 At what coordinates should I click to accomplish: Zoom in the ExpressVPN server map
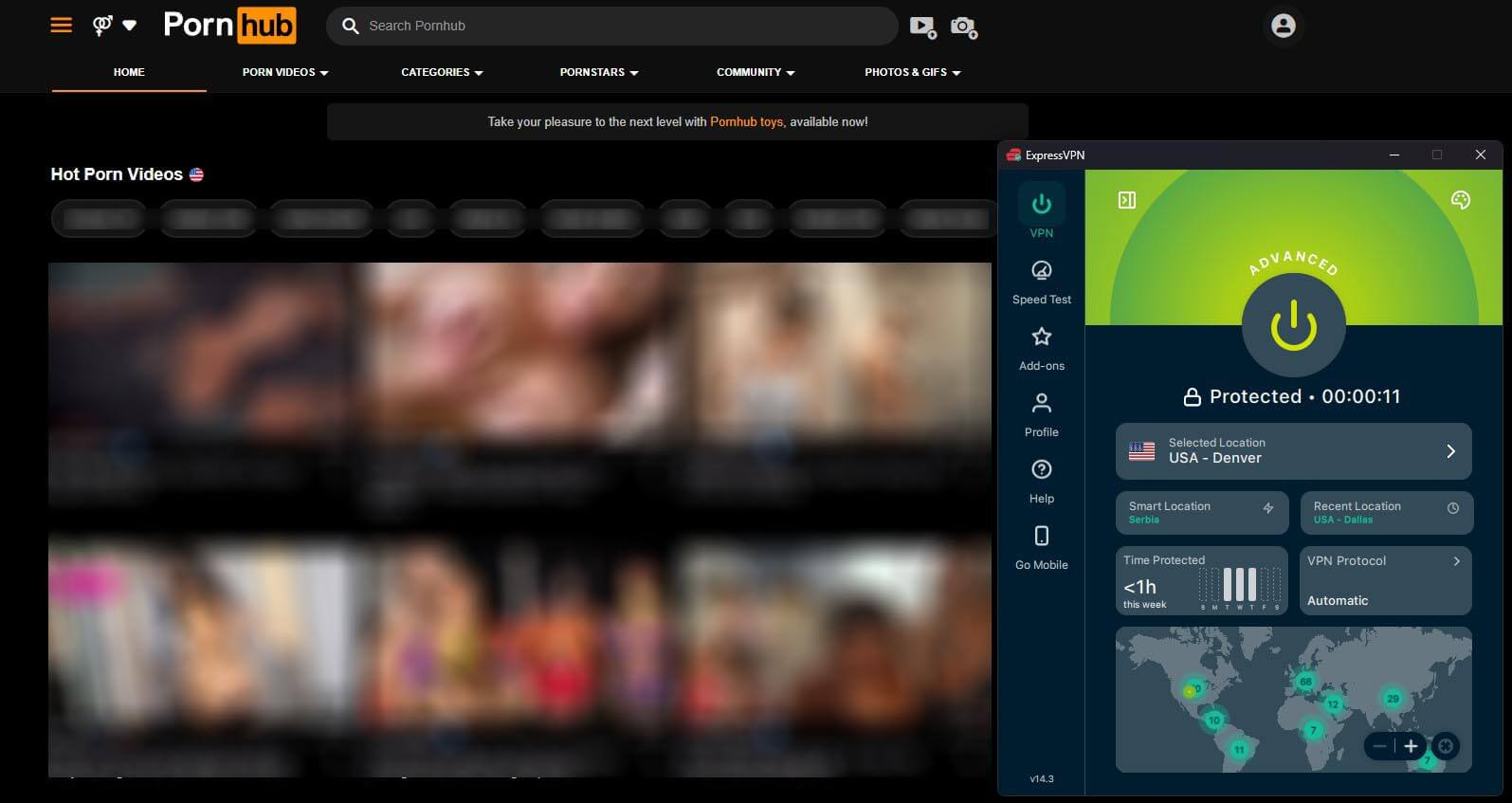point(1411,746)
